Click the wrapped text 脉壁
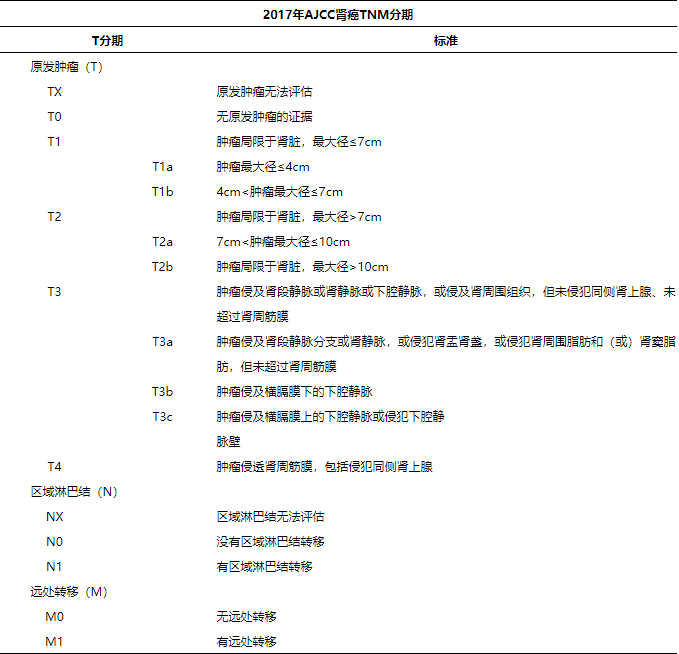The width and height of the screenshot is (679, 654). click(x=228, y=442)
